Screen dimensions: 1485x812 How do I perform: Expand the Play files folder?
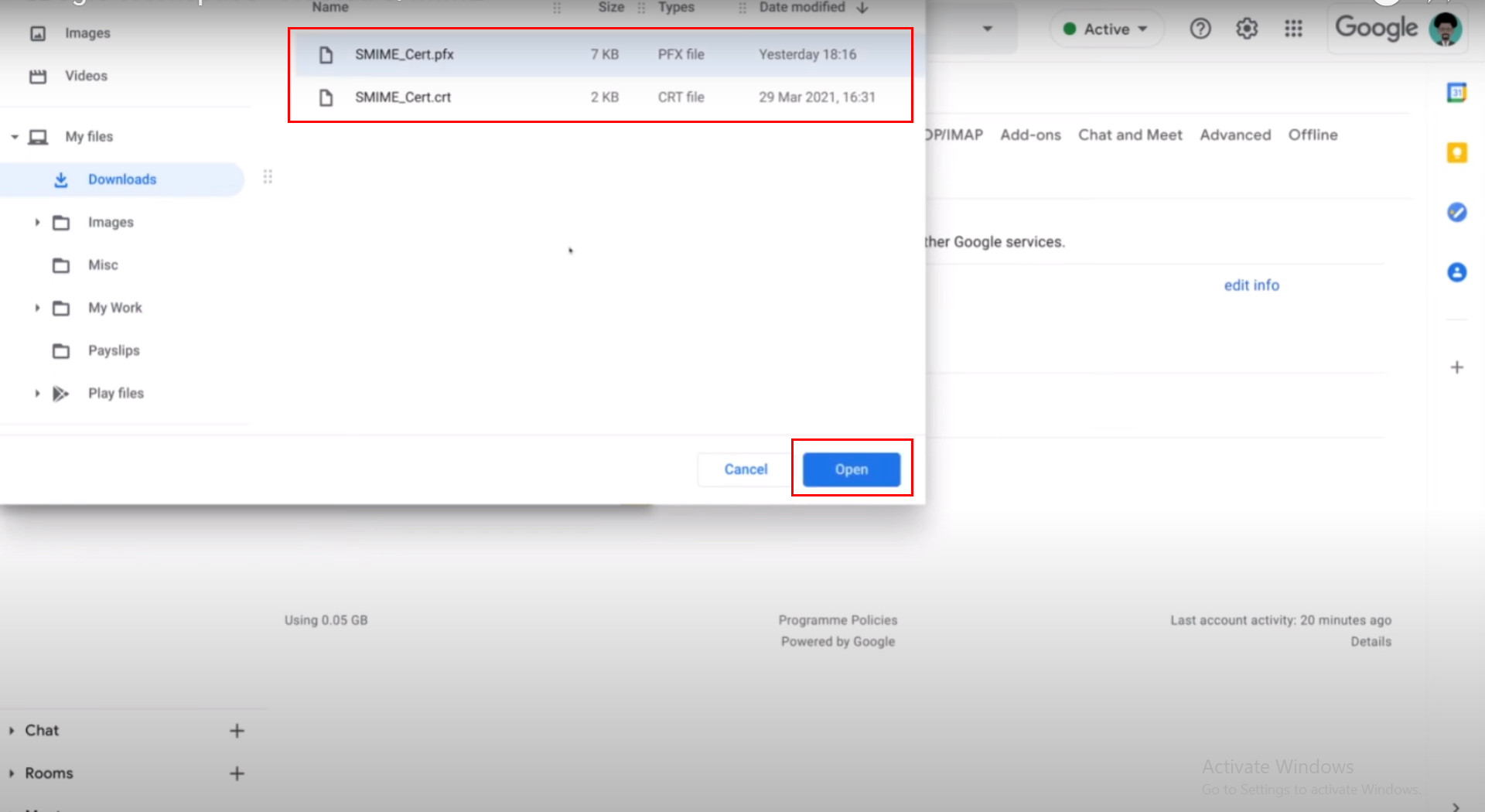coord(37,394)
